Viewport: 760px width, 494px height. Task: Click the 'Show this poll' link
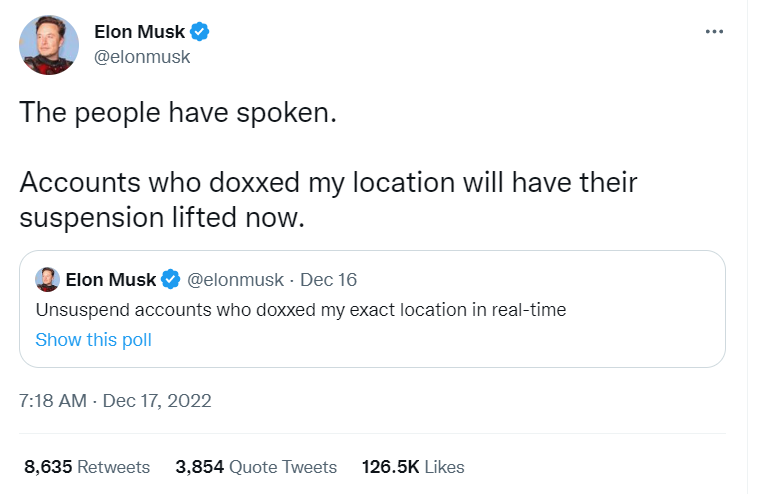click(x=93, y=340)
